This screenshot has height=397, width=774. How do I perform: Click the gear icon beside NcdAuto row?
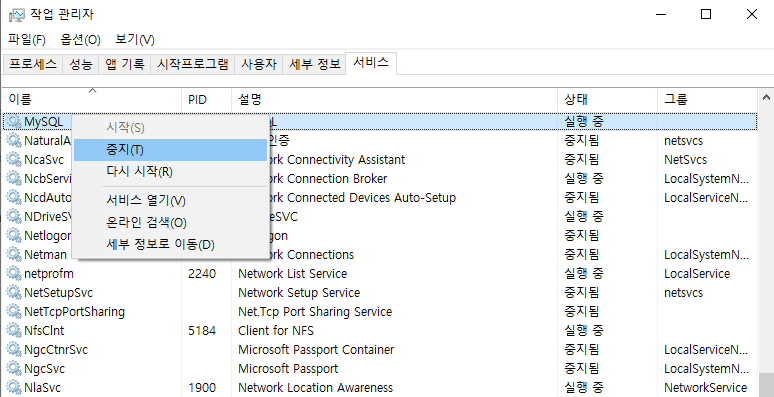[14, 198]
